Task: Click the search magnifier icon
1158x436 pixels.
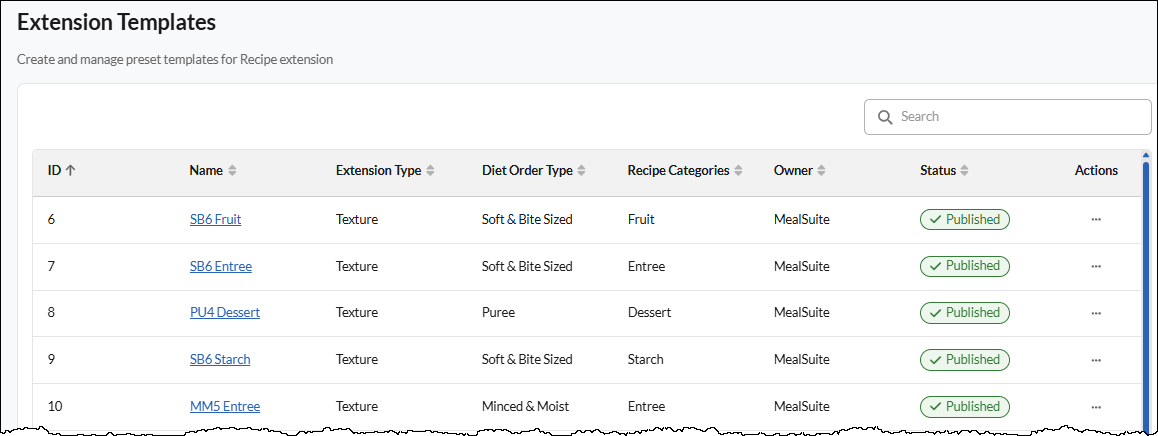Action: pos(884,117)
